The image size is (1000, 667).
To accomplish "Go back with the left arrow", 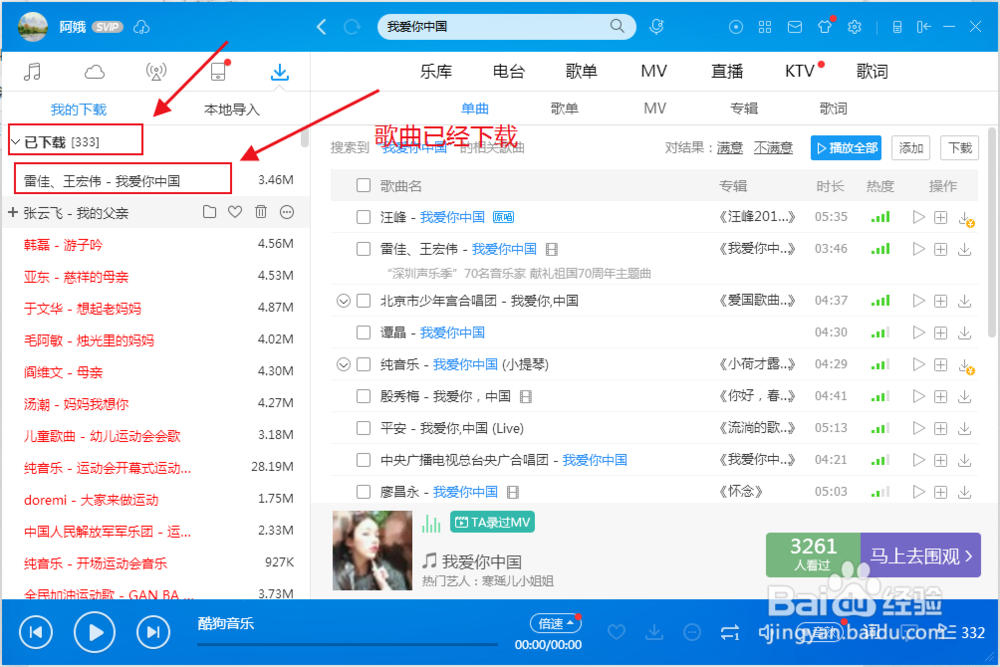I will 321,27.
